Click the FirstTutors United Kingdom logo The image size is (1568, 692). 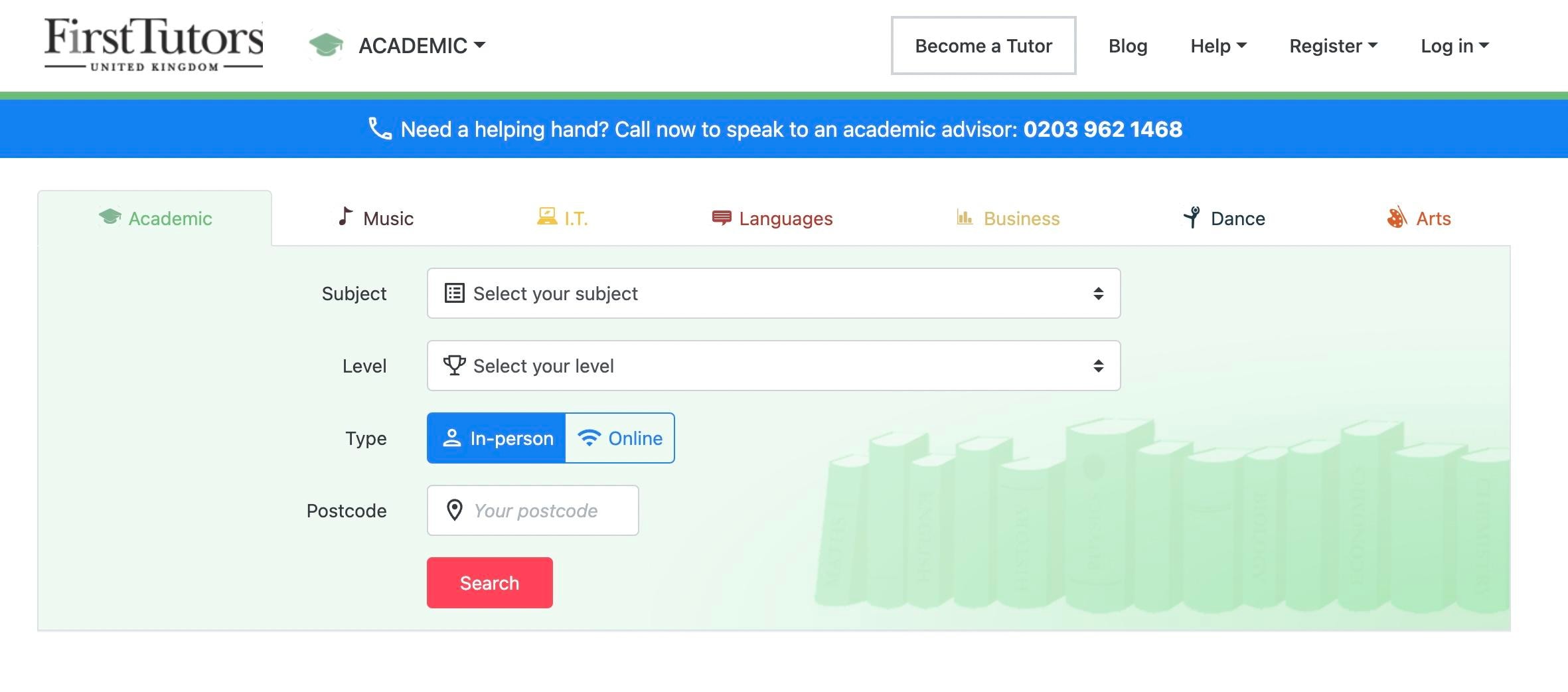[153, 44]
